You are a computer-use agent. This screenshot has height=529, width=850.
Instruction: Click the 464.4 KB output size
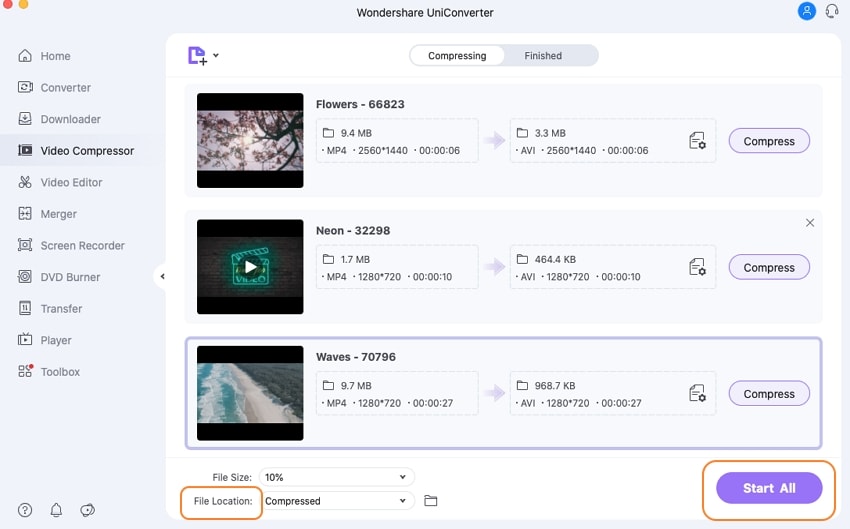pyautogui.click(x=555, y=259)
